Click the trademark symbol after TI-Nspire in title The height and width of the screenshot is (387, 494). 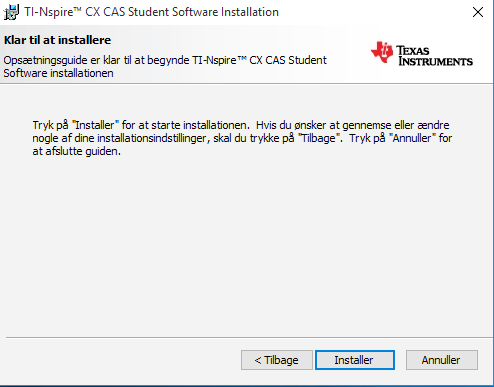tap(77, 8)
